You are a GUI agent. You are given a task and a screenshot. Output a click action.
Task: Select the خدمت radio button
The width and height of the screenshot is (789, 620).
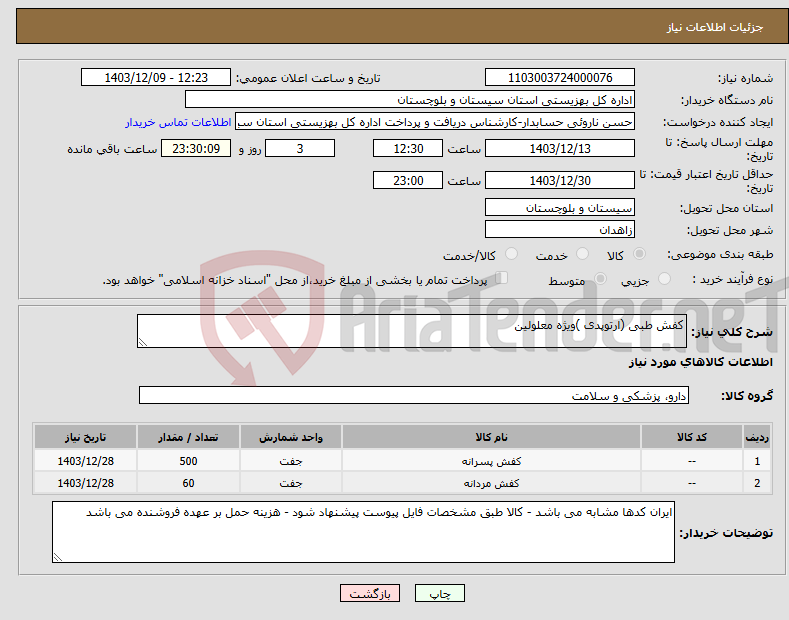pos(582,254)
